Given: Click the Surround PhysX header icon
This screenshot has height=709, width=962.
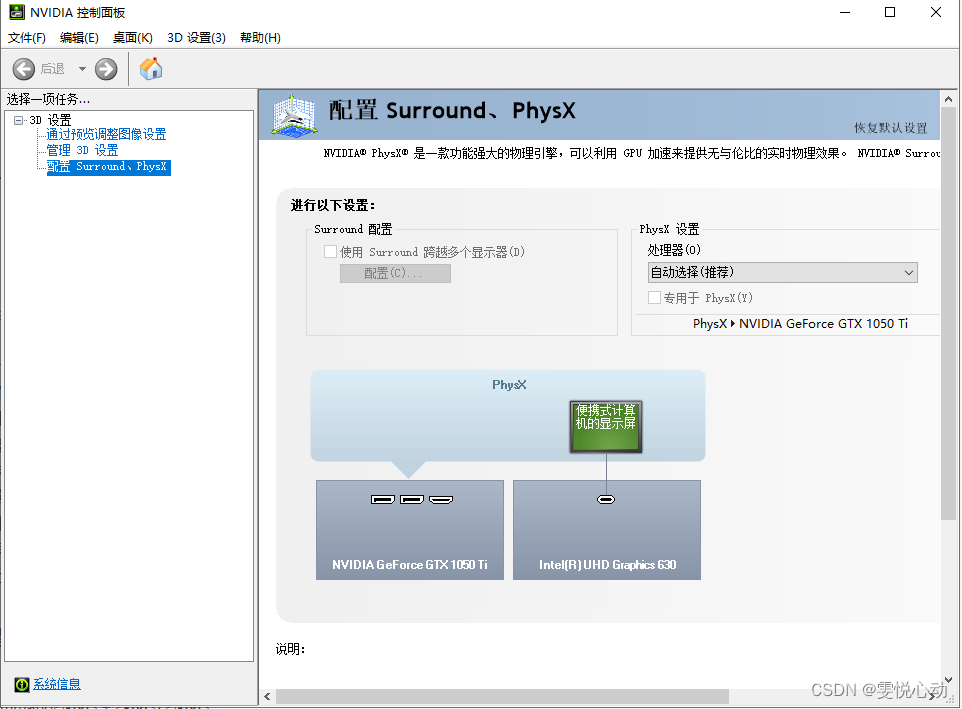Looking at the screenshot, I should click(294, 114).
